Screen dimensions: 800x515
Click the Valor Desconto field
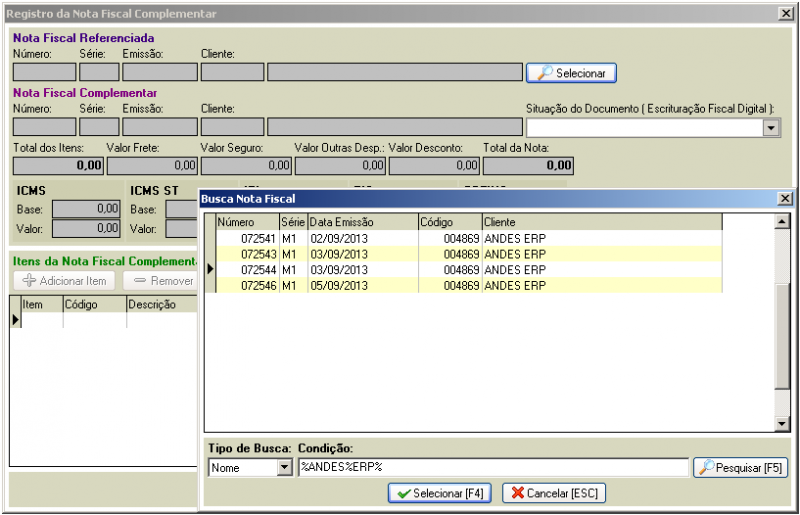click(x=434, y=165)
